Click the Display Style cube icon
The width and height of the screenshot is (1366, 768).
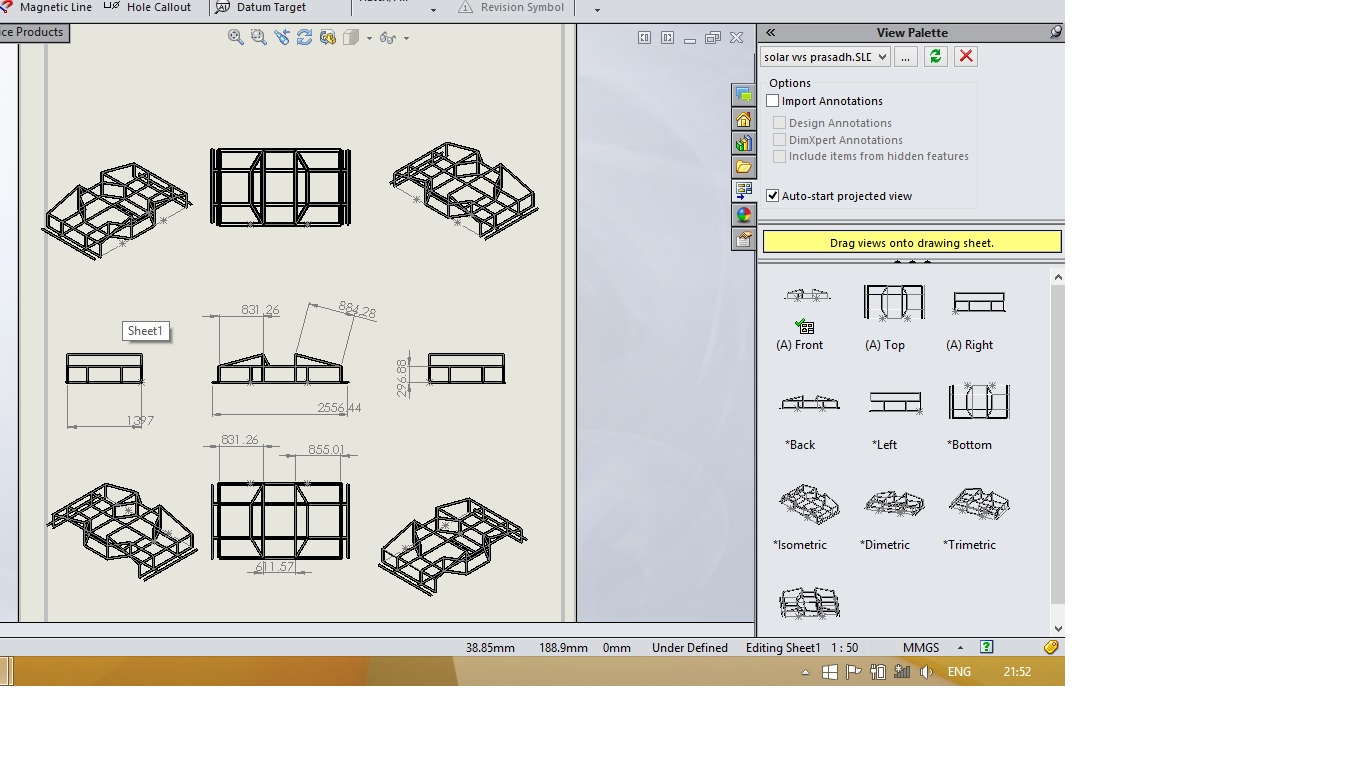click(x=351, y=37)
